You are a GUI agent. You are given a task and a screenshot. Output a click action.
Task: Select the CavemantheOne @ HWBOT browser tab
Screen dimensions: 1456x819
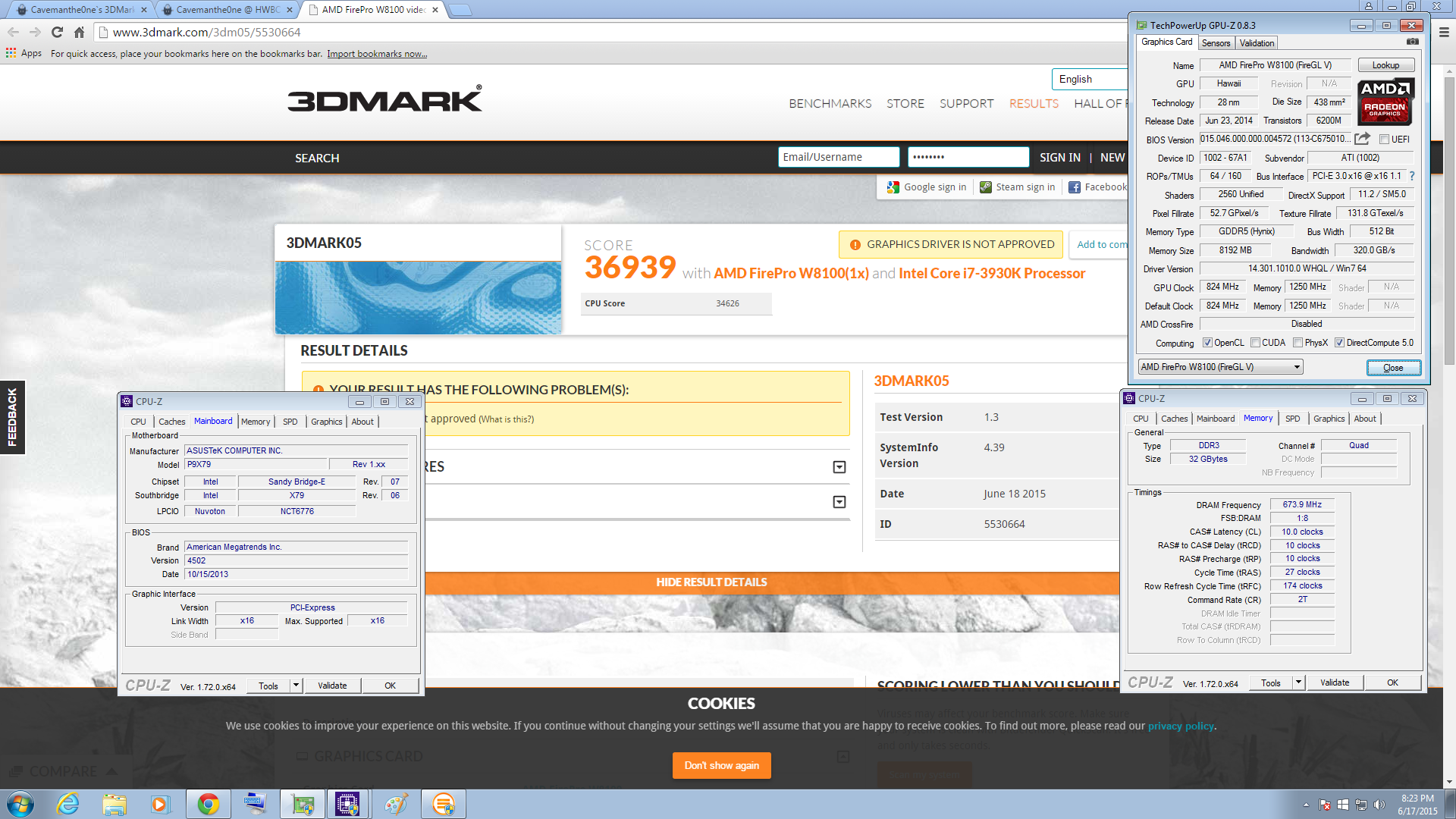click(x=227, y=10)
